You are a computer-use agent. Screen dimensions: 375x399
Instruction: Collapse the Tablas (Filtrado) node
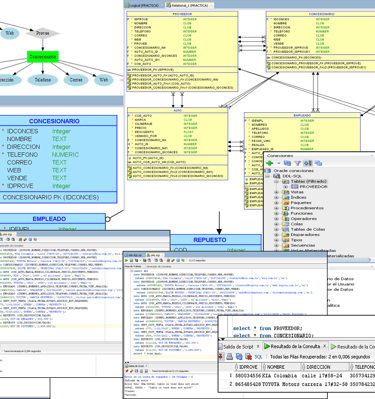pyautogui.click(x=276, y=181)
